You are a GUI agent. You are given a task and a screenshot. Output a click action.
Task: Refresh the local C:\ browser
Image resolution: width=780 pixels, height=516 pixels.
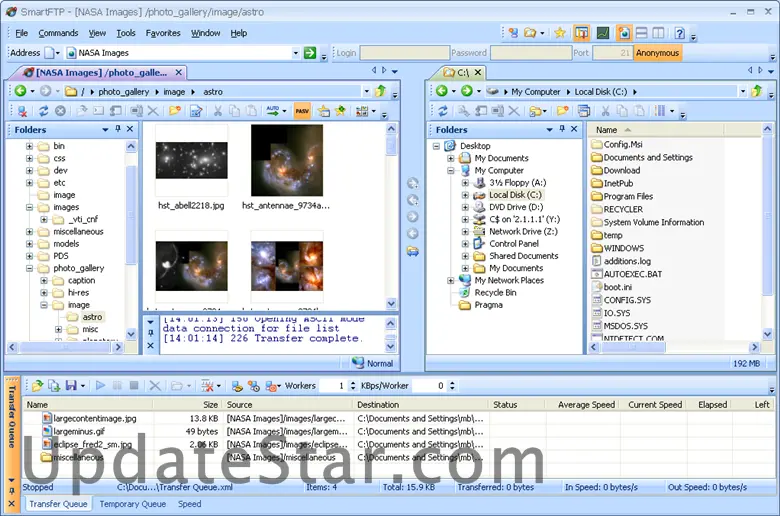pos(443,110)
